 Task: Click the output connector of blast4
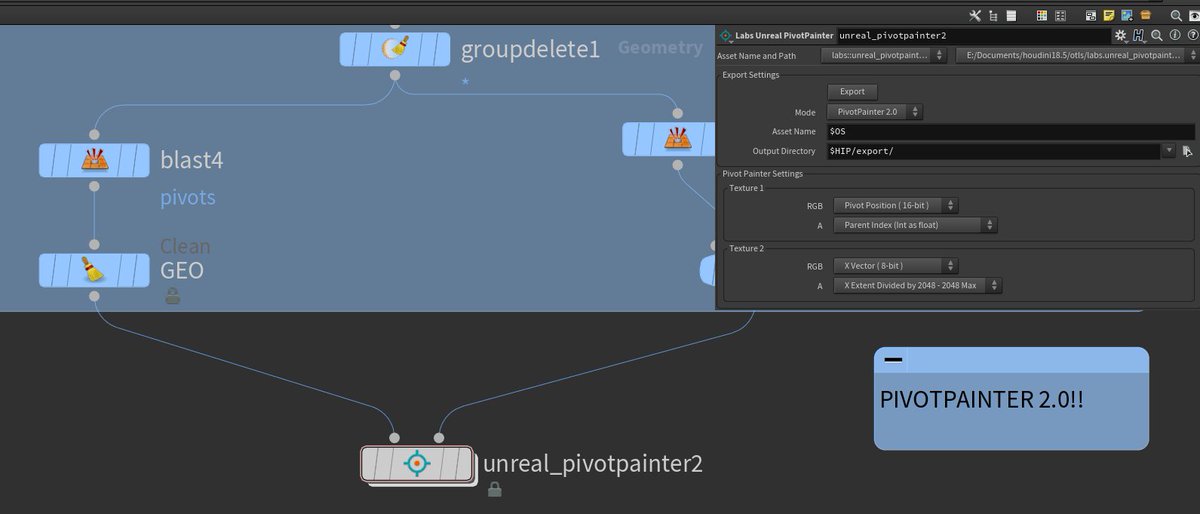pyautogui.click(x=94, y=186)
